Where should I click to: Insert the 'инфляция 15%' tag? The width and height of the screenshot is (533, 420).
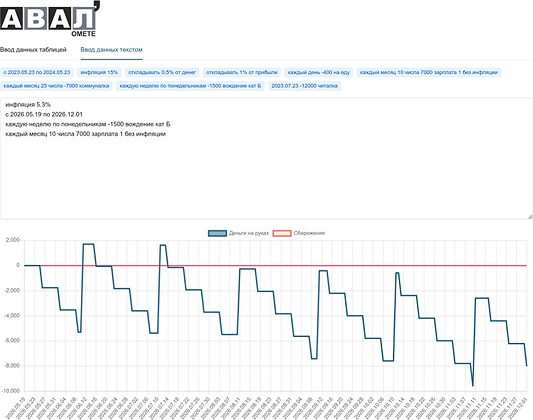click(x=99, y=72)
